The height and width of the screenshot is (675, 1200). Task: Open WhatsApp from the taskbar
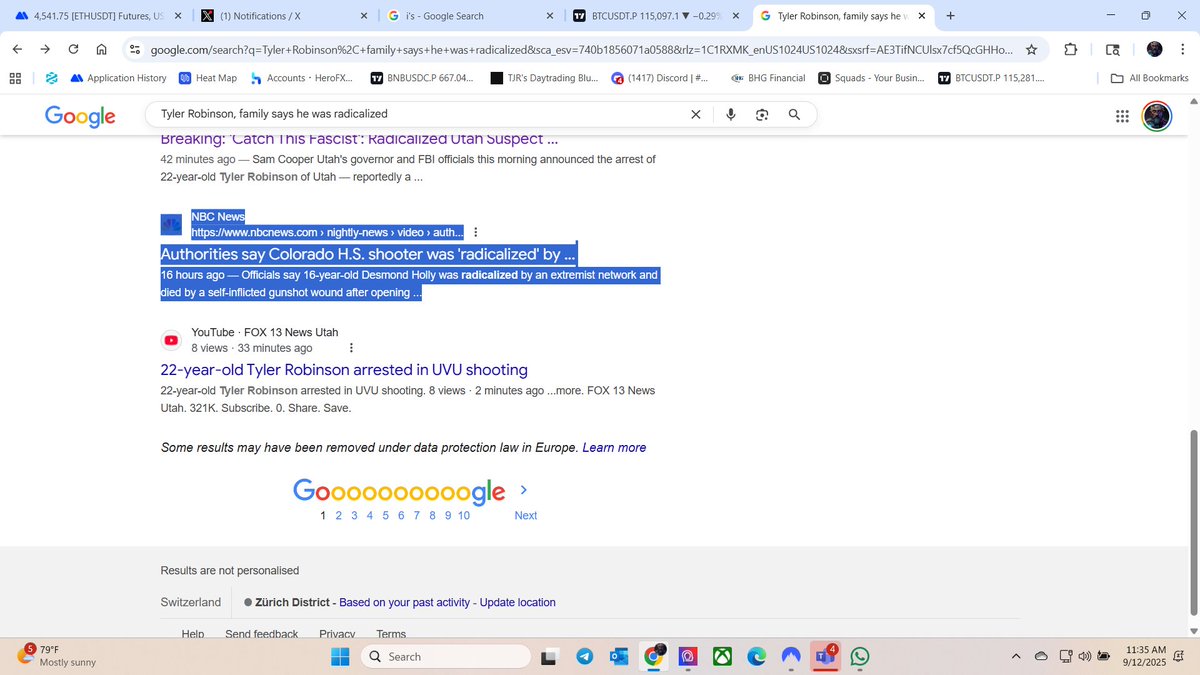(x=860, y=657)
